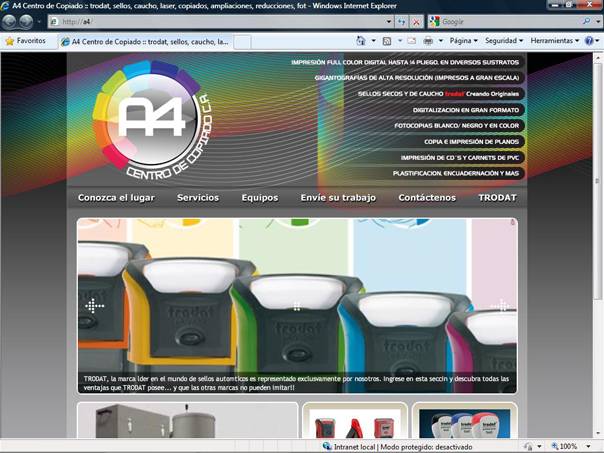Stop page loading with the red X
This screenshot has height=453, width=604.
click(x=416, y=21)
